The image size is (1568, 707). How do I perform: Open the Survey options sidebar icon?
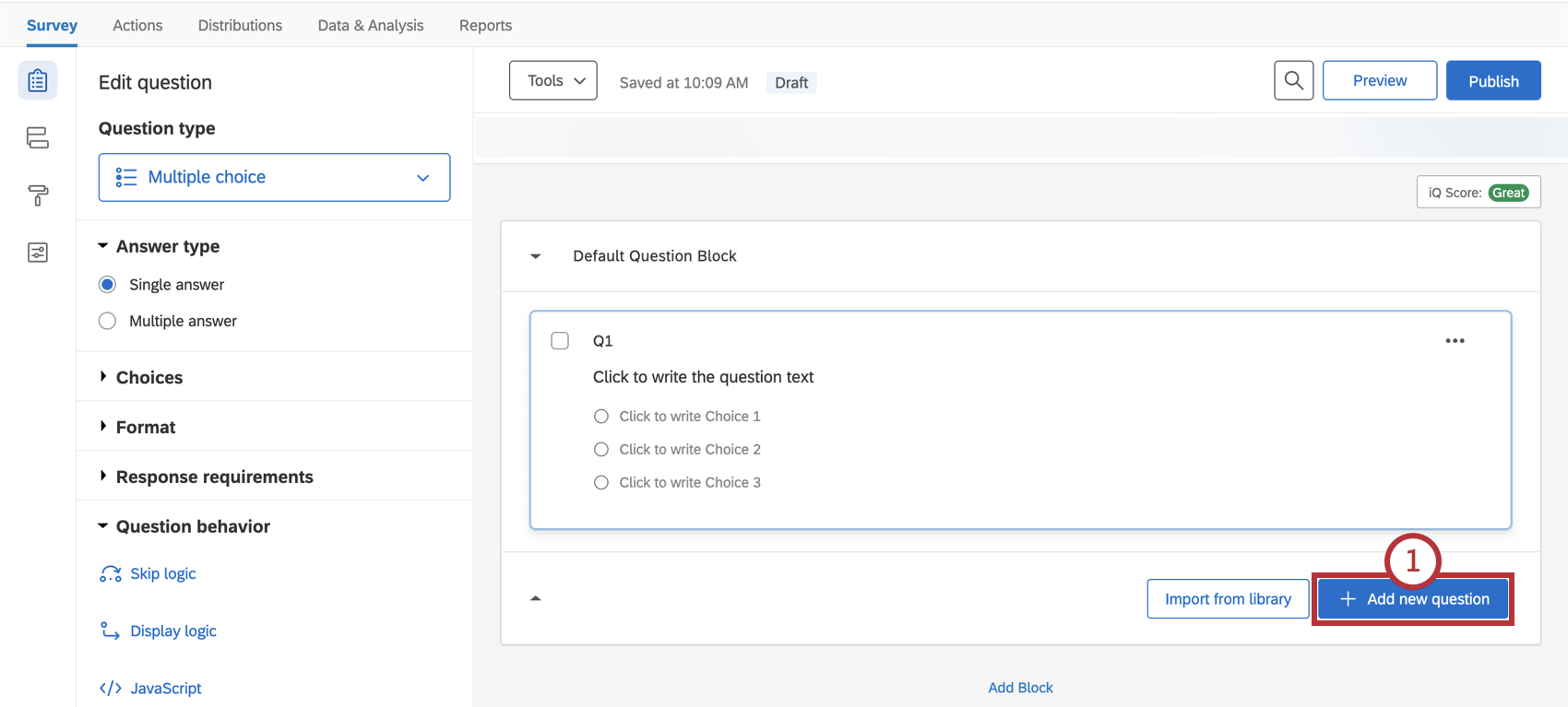coord(38,253)
